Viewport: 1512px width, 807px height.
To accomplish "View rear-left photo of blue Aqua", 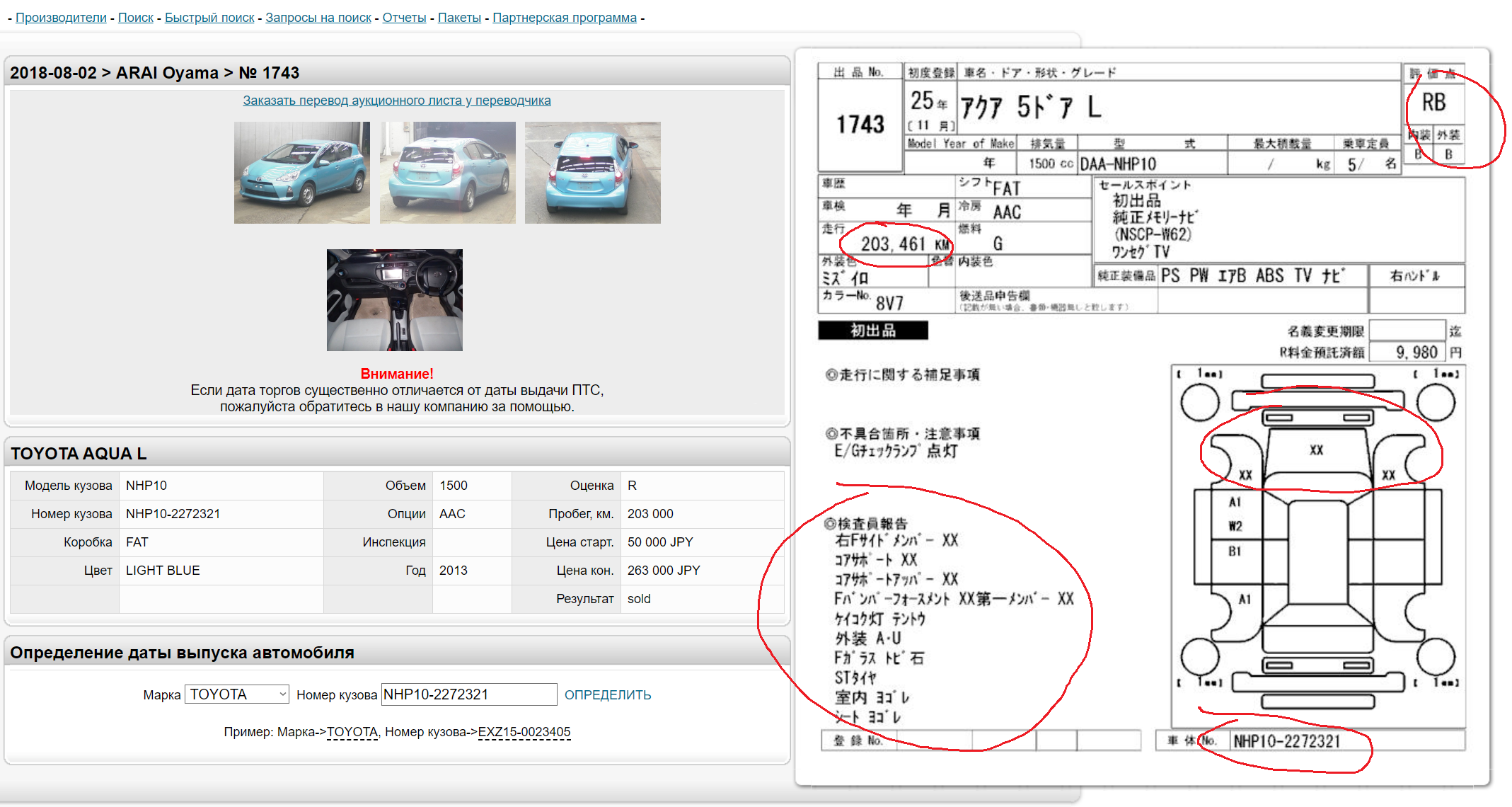I will tap(448, 173).
